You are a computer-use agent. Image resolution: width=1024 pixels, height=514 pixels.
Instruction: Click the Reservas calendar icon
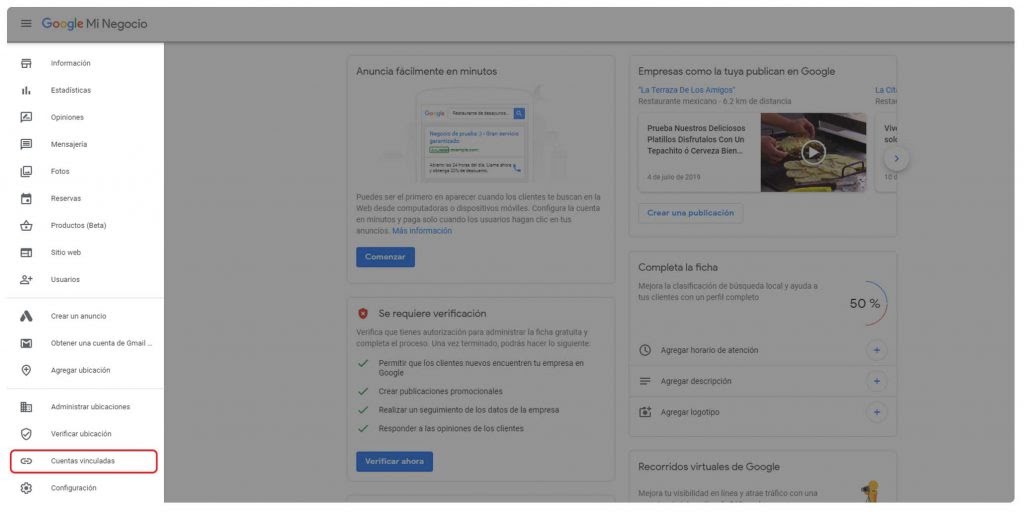(x=26, y=199)
